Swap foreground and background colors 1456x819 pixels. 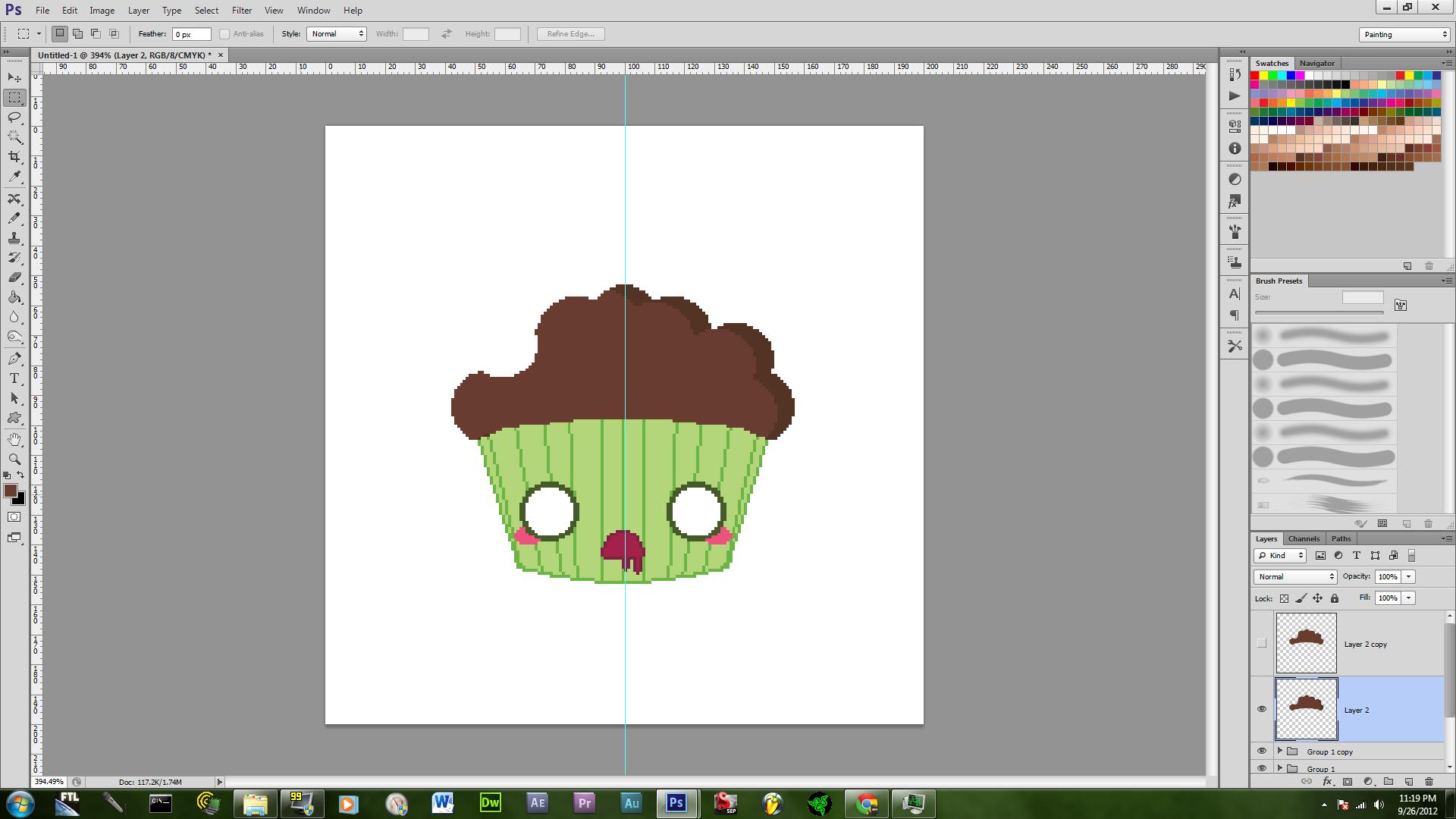tap(20, 475)
